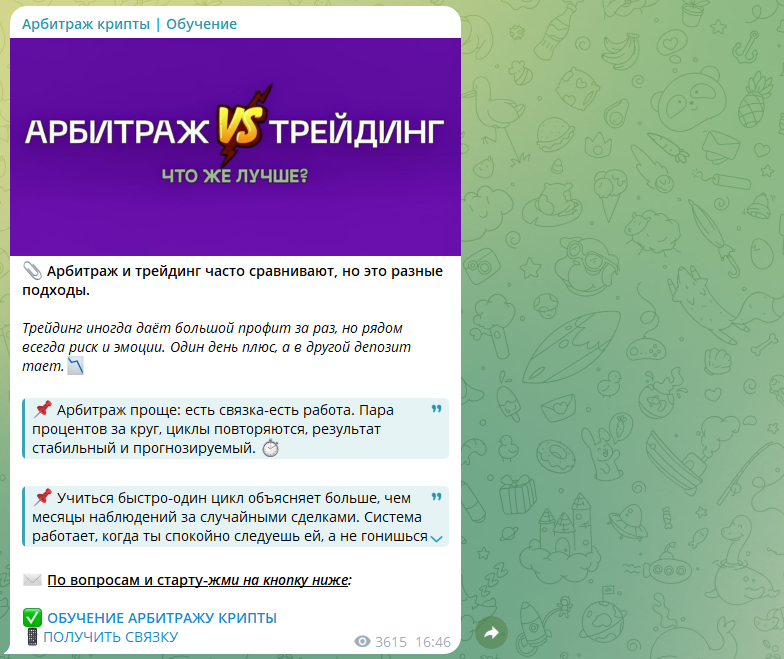
Task: Click the eye icon next to the 3615 view count
Action: coord(362,642)
